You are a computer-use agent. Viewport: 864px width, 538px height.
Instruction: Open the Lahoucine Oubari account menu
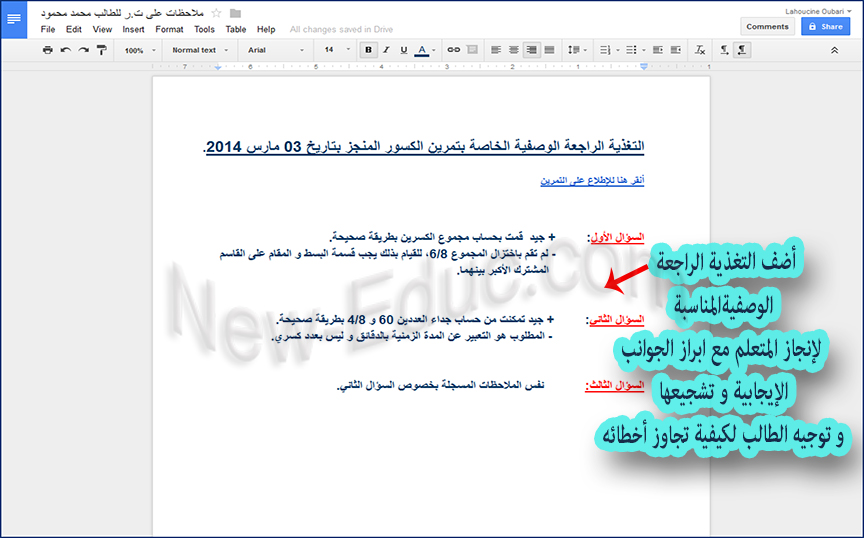point(818,11)
